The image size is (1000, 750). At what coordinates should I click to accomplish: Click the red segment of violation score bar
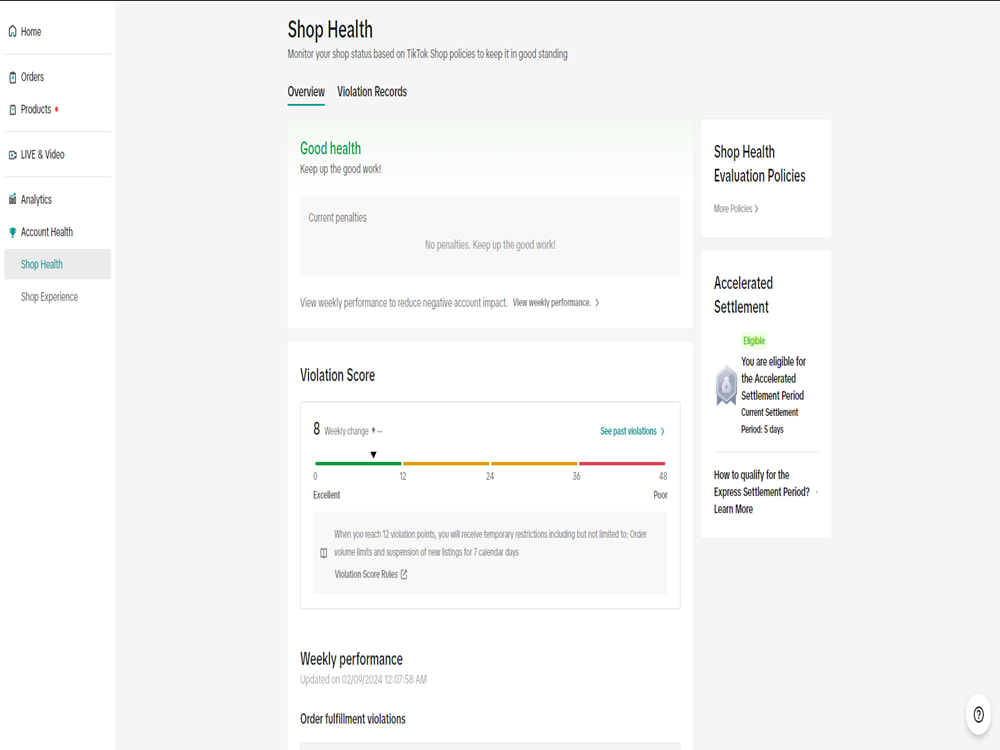coord(622,463)
